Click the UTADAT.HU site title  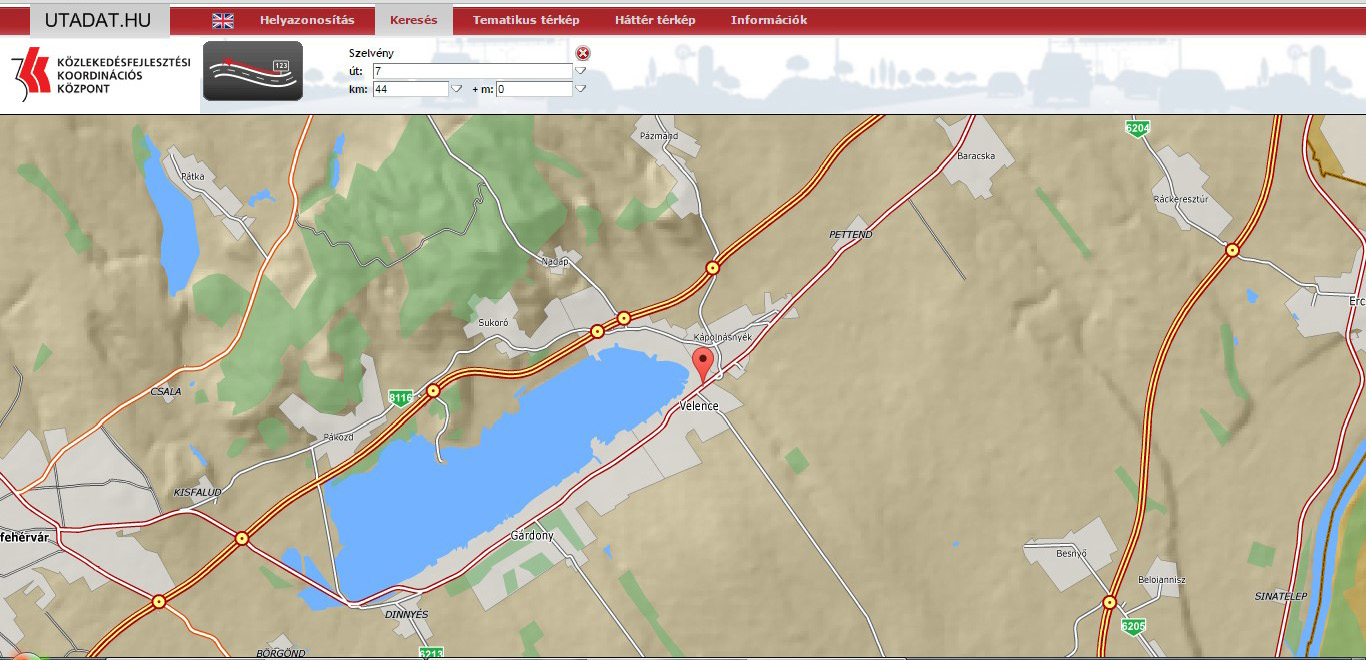pos(98,20)
